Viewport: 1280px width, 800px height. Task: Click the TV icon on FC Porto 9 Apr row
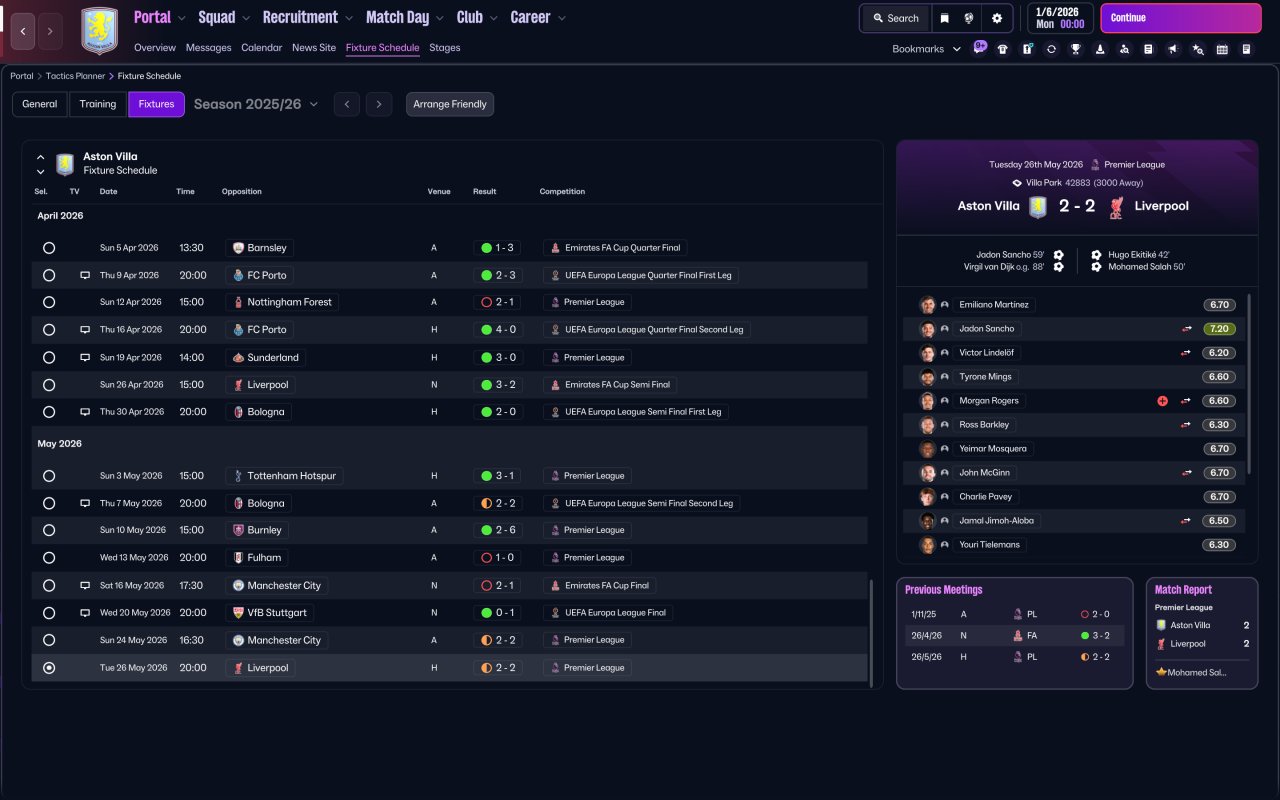(x=85, y=275)
